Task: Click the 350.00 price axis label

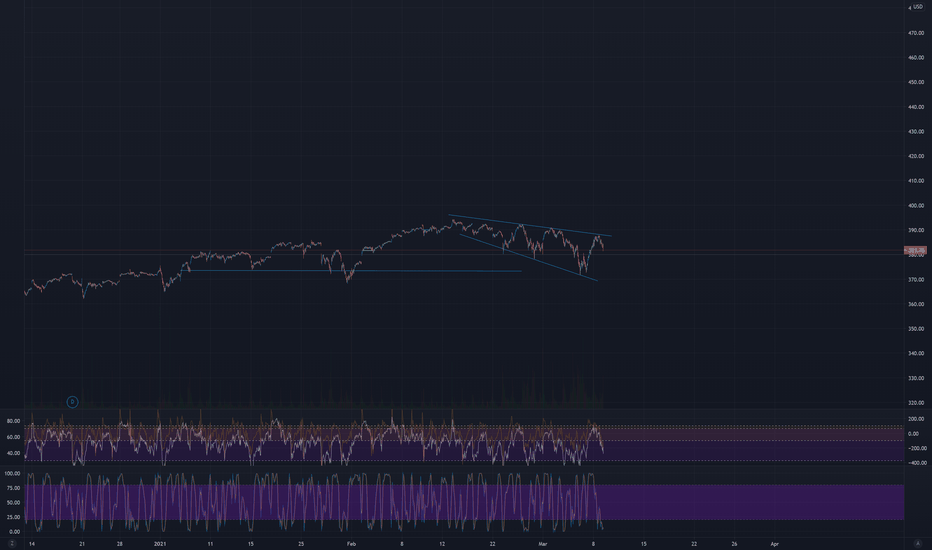Action: click(x=916, y=329)
